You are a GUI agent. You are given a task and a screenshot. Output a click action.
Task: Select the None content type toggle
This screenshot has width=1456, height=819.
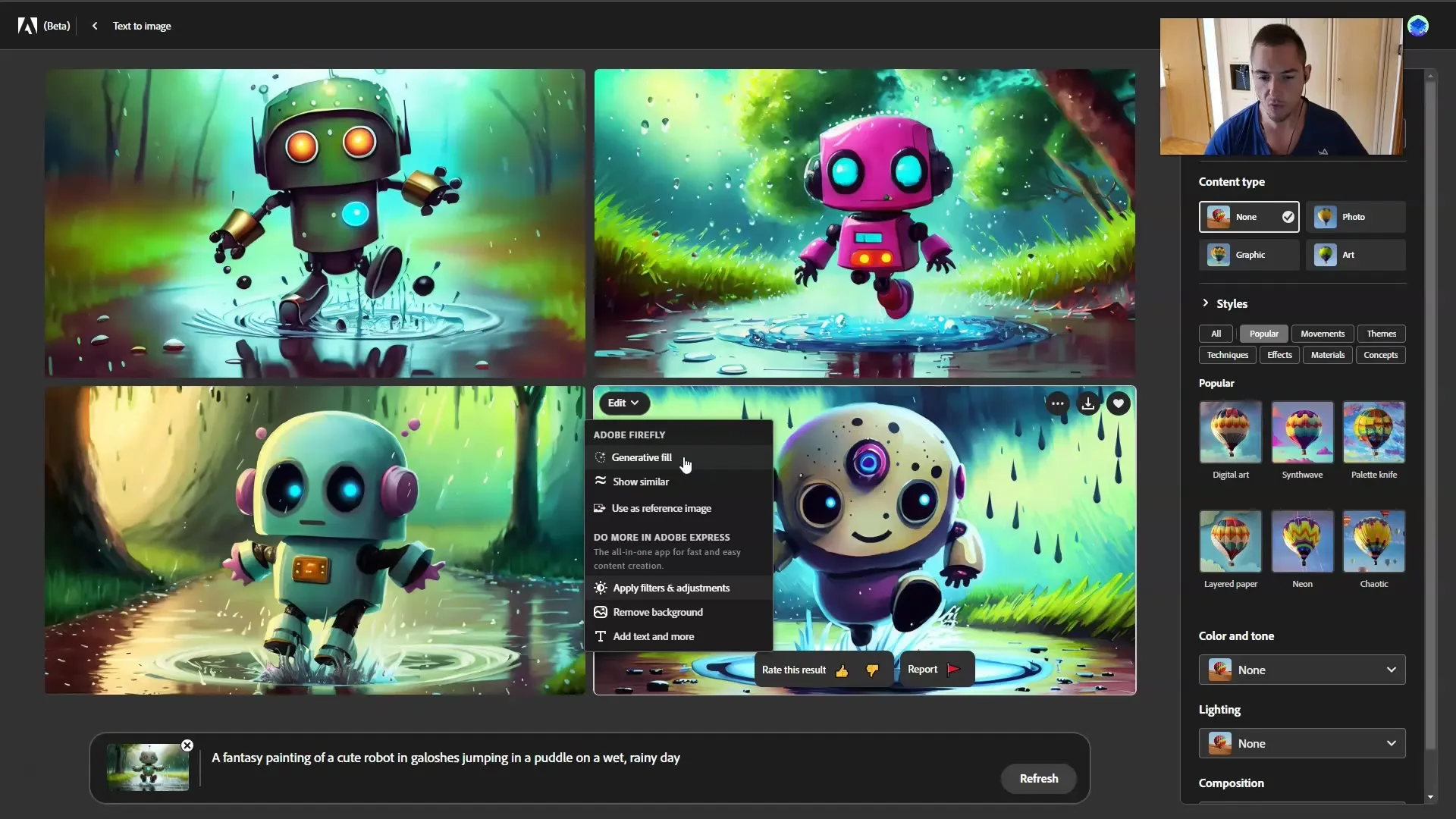pos(1249,216)
